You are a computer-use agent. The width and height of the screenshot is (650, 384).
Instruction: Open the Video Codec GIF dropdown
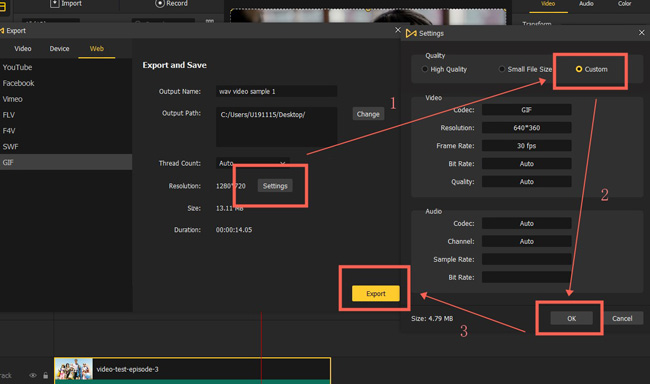[526, 110]
